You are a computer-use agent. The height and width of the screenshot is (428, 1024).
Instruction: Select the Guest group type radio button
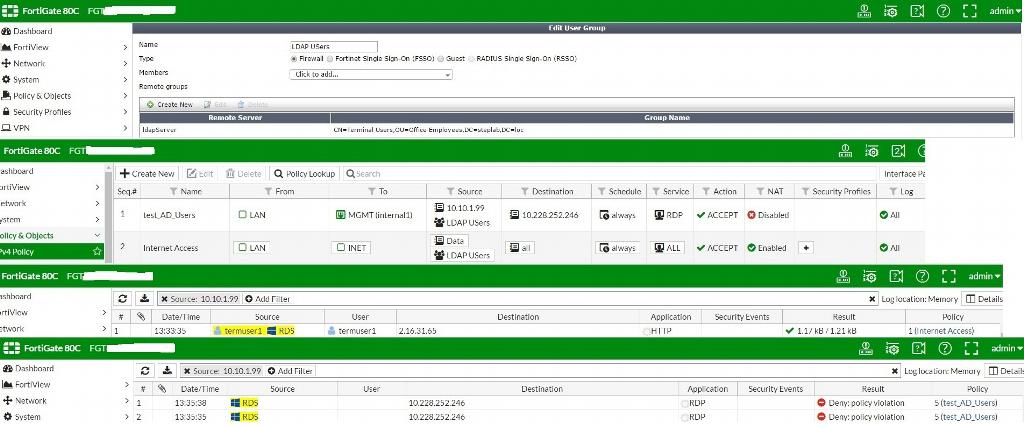pos(441,59)
